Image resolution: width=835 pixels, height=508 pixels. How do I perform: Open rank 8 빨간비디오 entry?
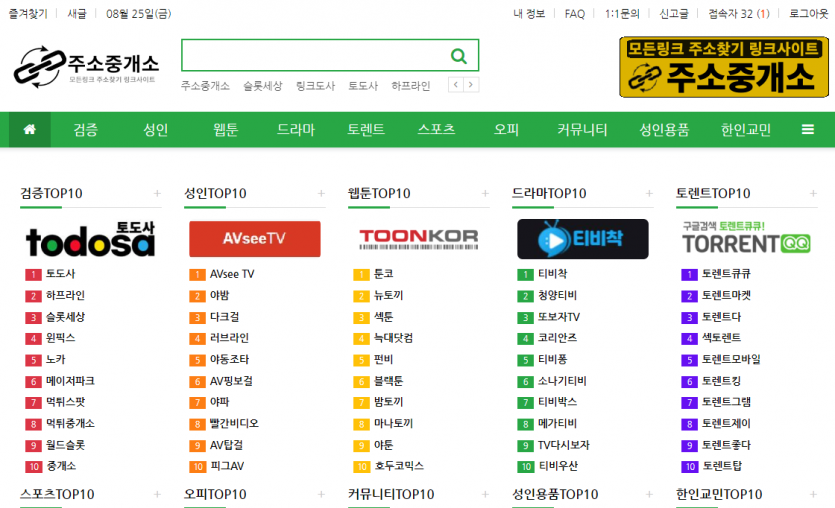click(x=234, y=424)
